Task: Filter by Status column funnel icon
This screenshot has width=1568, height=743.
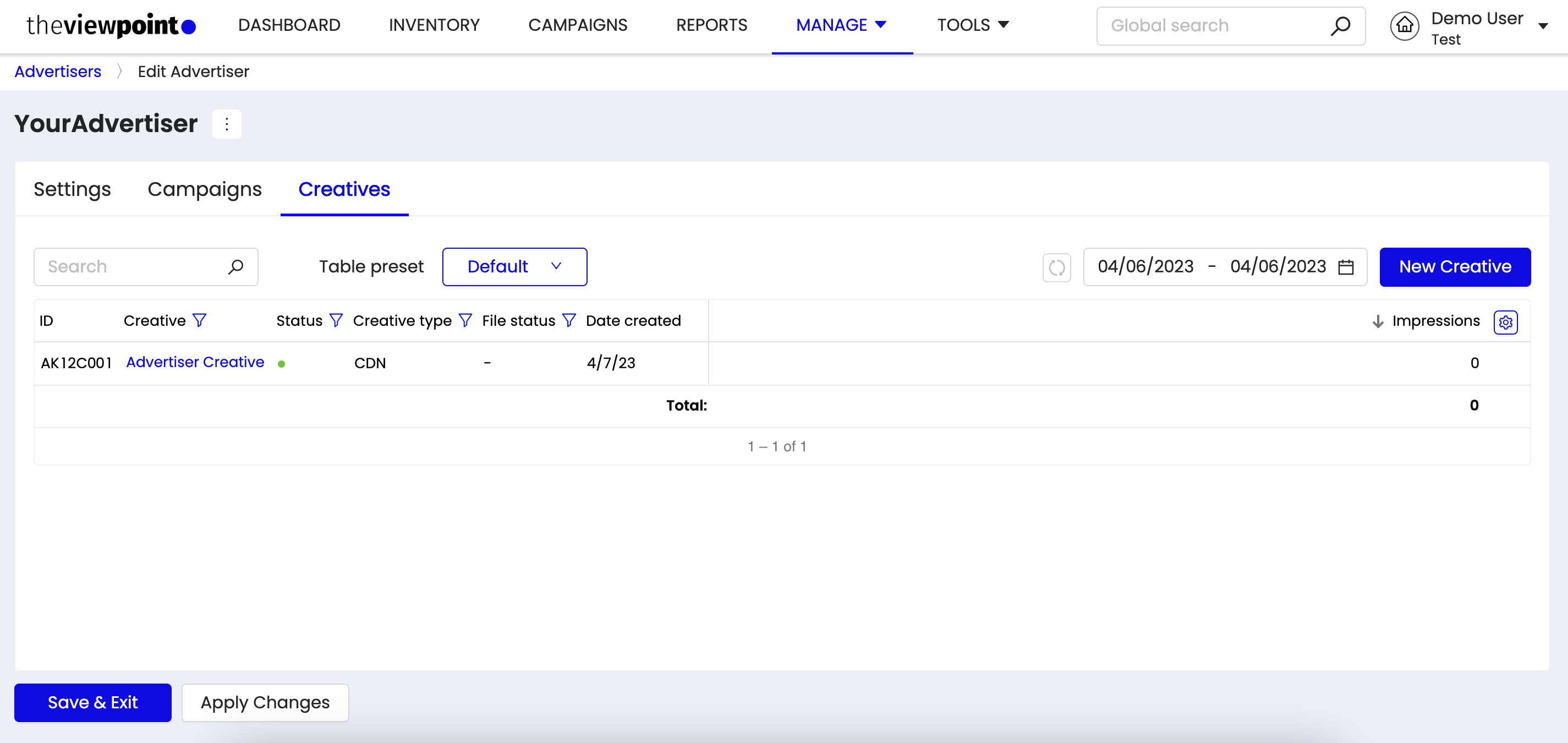Action: click(336, 320)
